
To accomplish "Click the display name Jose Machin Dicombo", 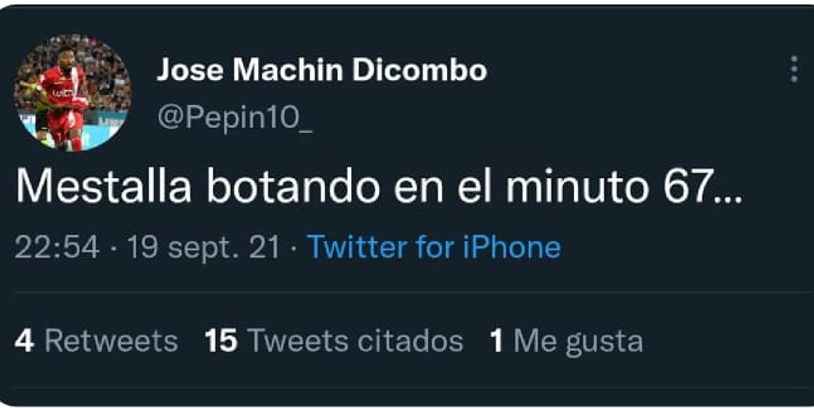I will (x=321, y=70).
